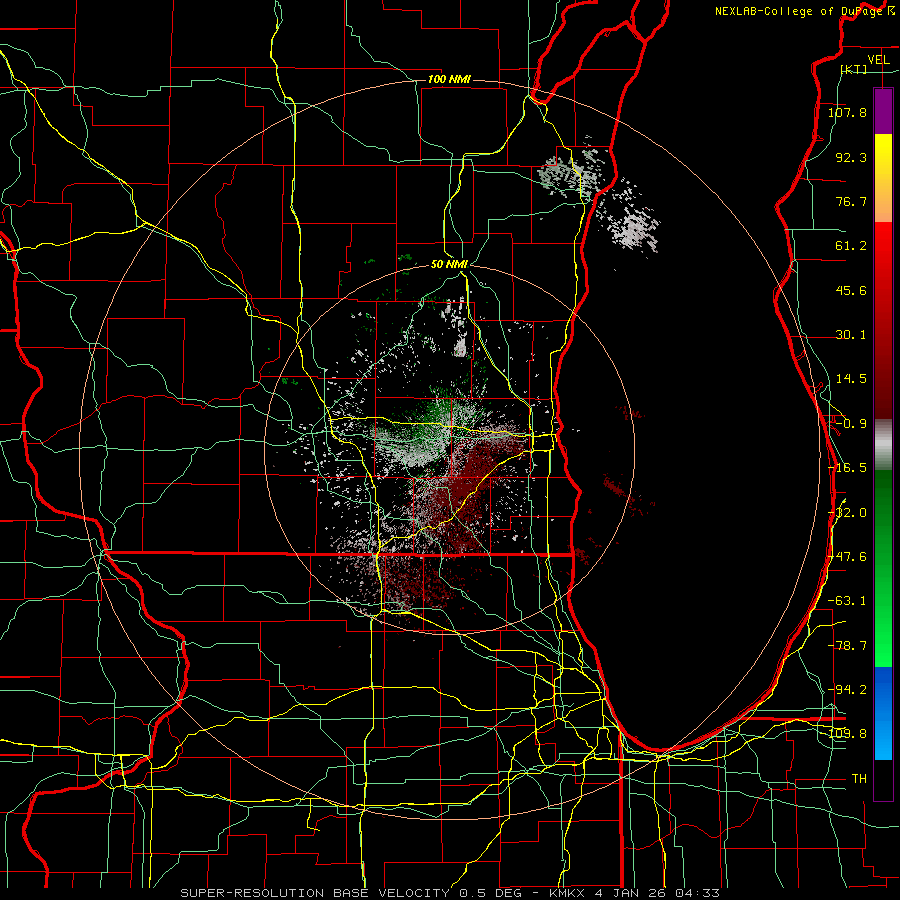
Task: Select the 30.1 legend value
Action: click(851, 335)
